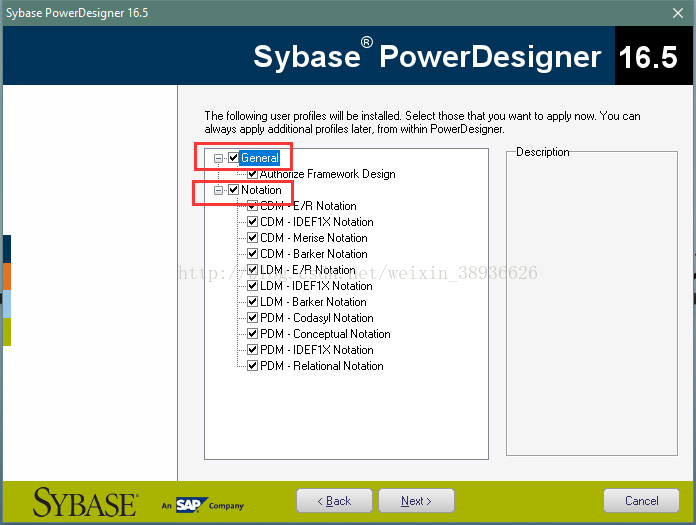Uncheck the General profile checkbox
The image size is (696, 525).
tap(233, 158)
